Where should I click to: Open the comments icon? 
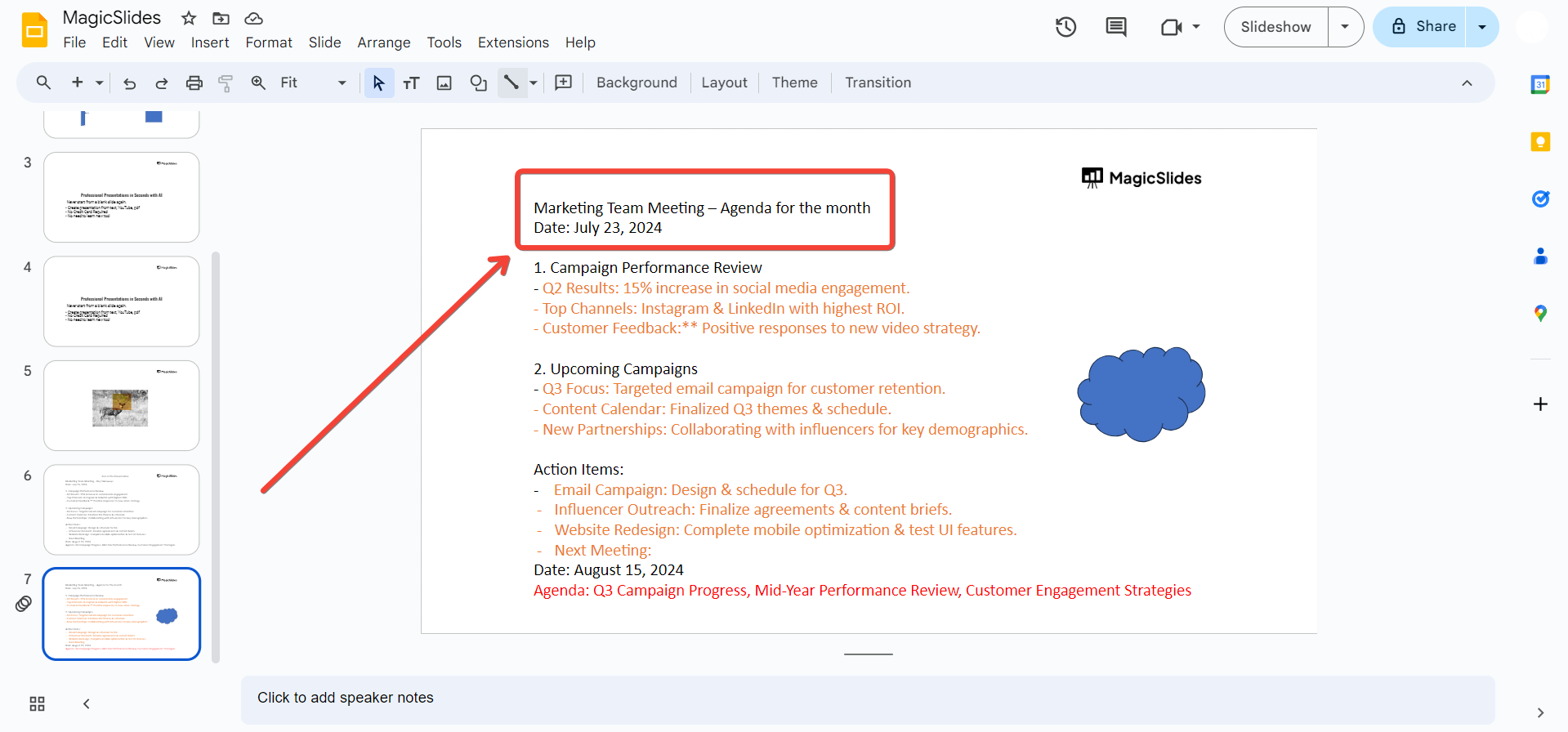(1115, 27)
